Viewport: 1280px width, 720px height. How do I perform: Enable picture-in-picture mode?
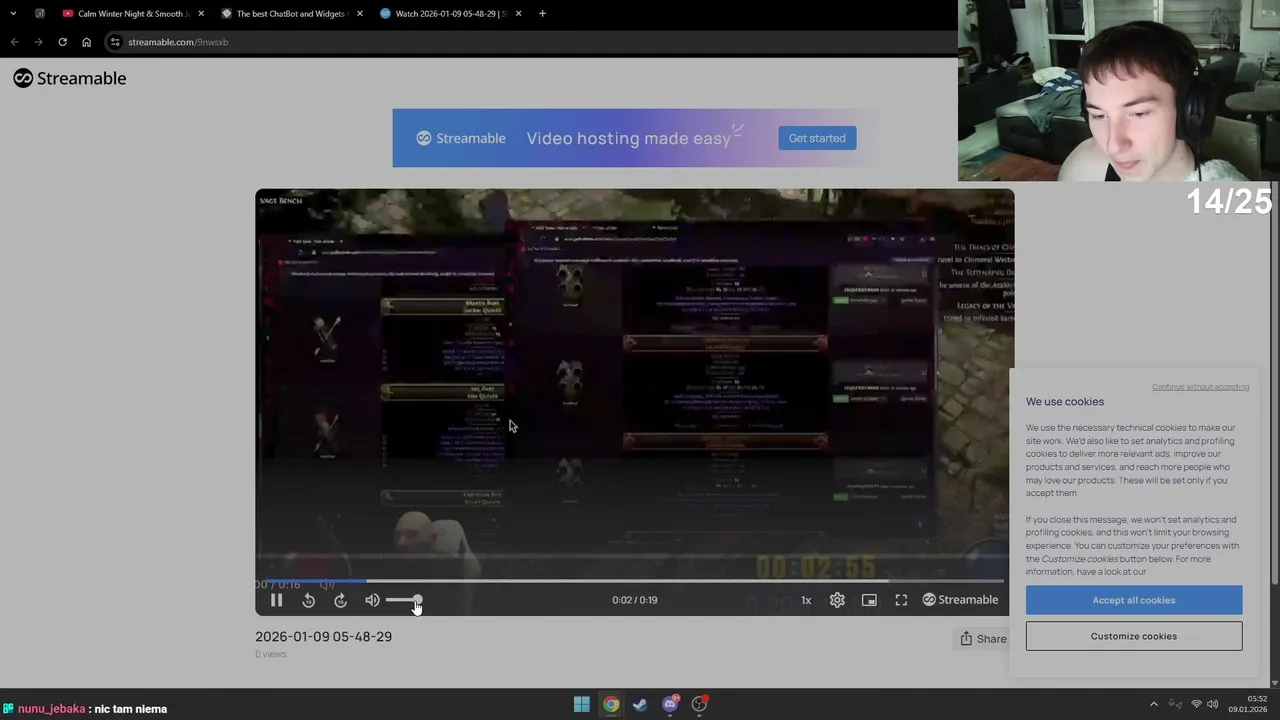[x=869, y=600]
